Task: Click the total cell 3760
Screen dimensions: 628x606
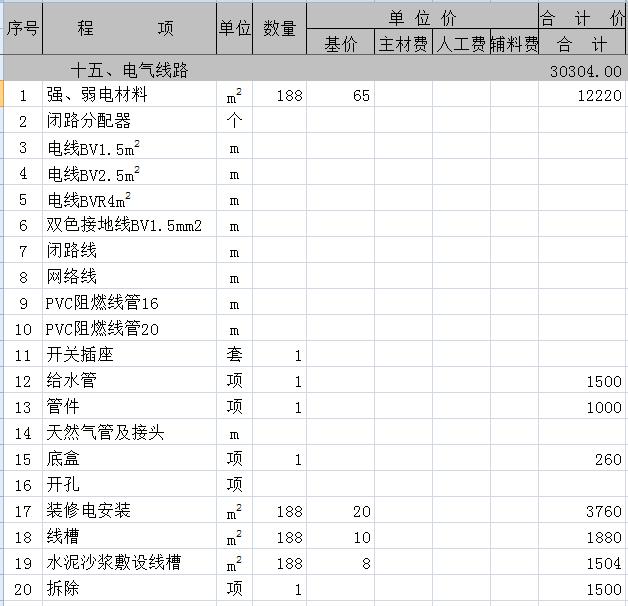Action: point(583,511)
